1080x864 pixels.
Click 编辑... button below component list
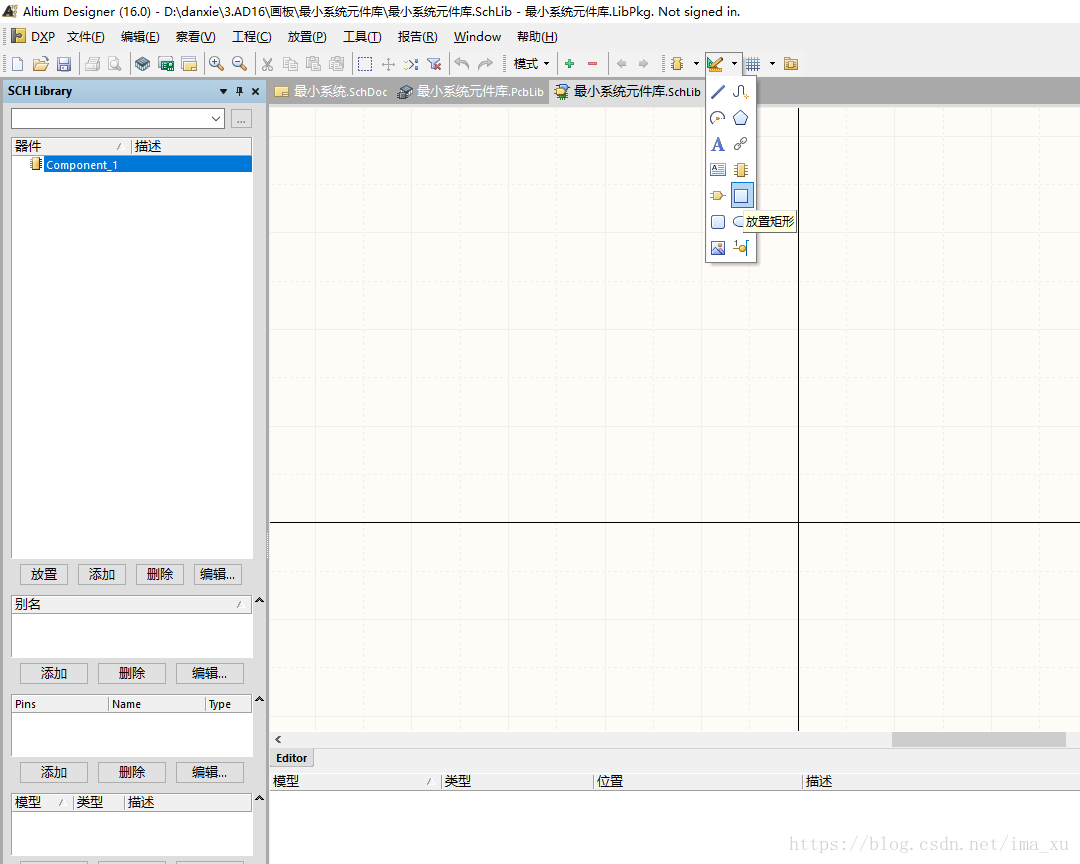pos(217,574)
